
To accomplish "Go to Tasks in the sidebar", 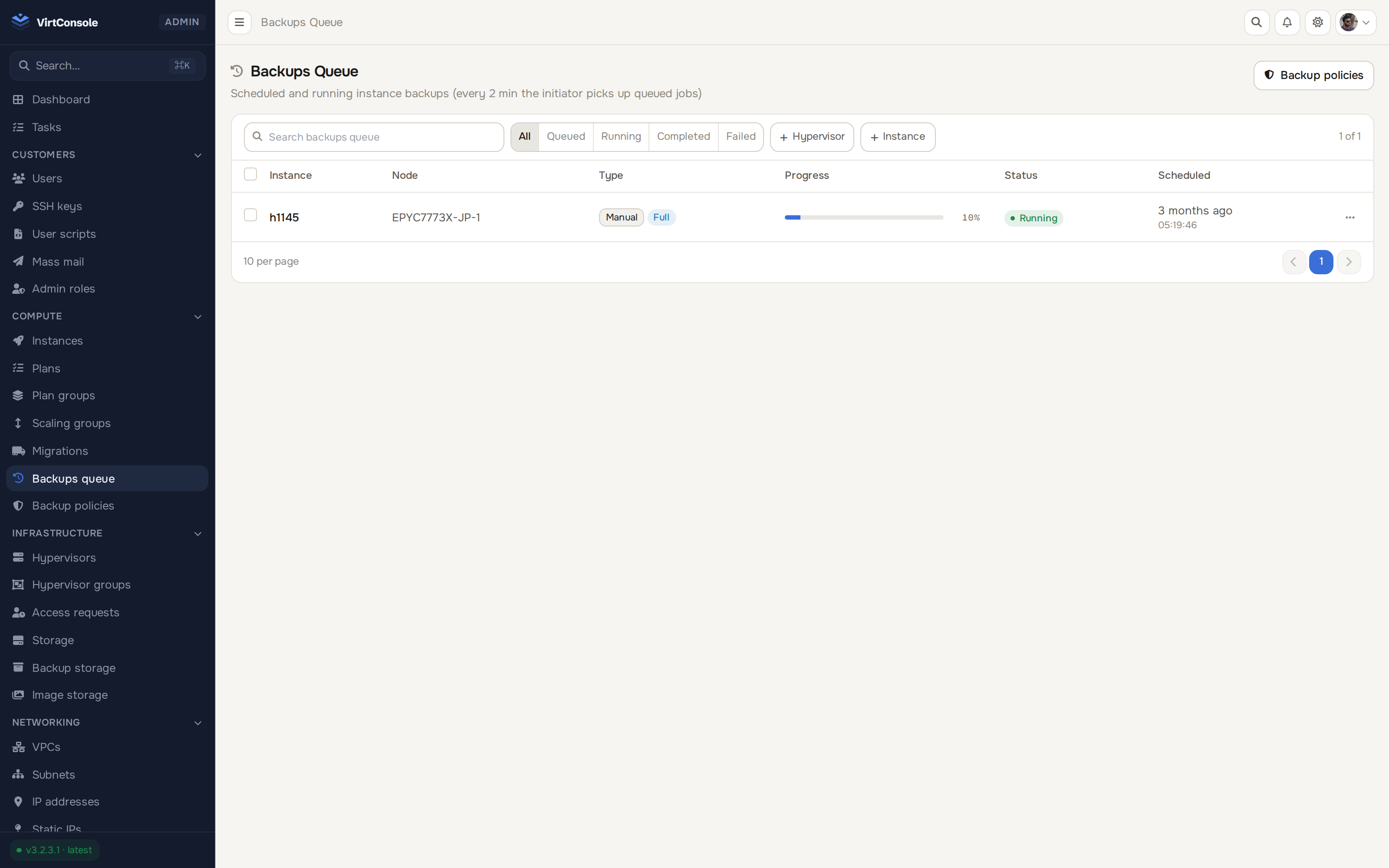I will click(x=107, y=127).
